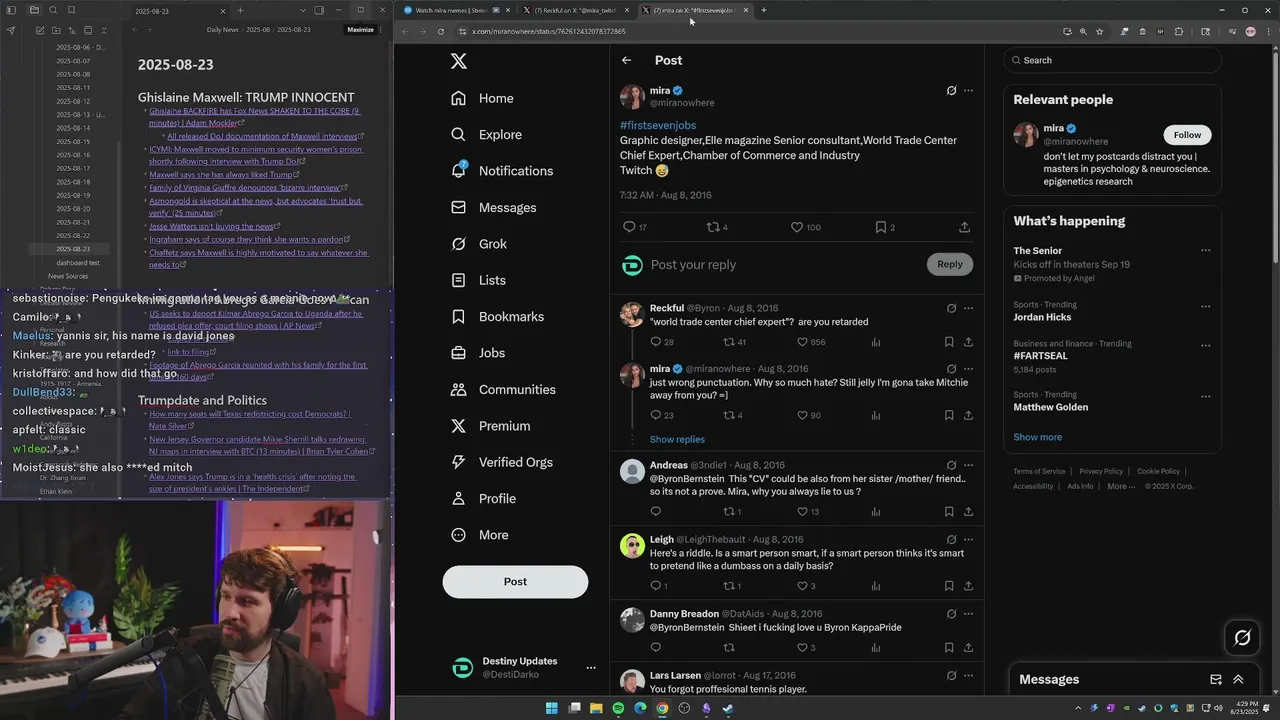
Task: Switch to 'Reckful on X' browser tab
Action: pyautogui.click(x=575, y=10)
